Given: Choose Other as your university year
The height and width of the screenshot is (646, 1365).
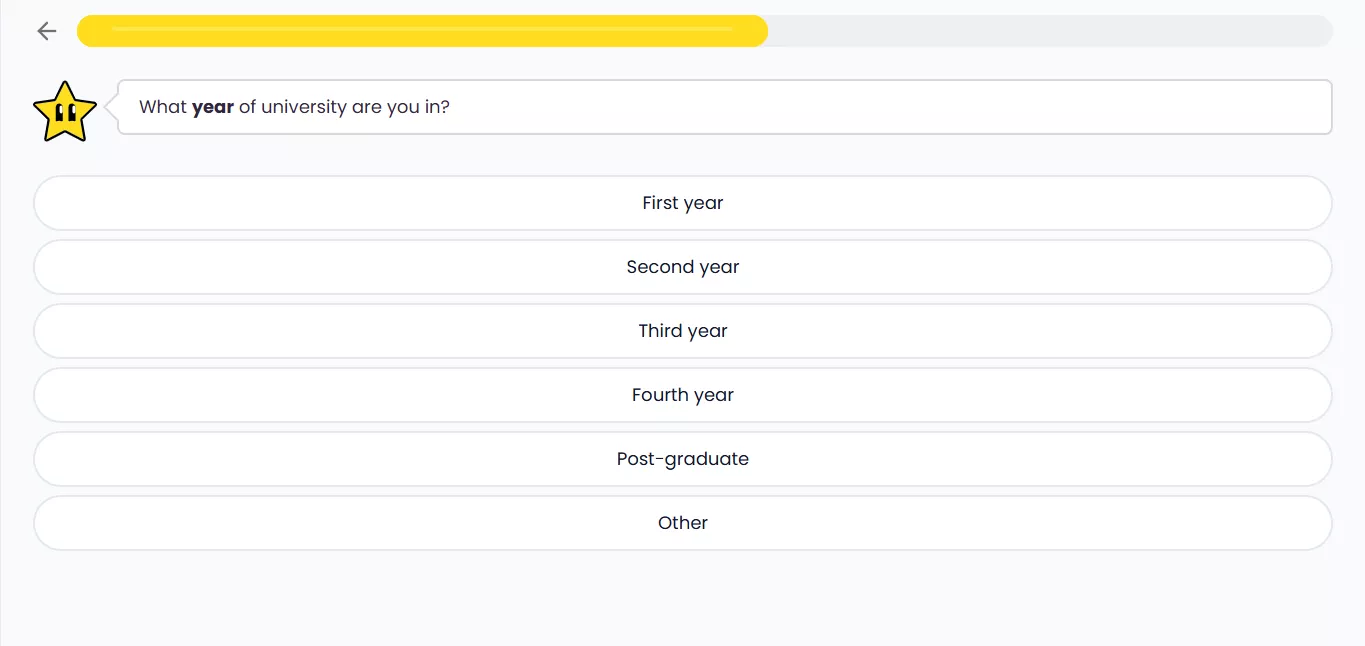Looking at the screenshot, I should [682, 523].
